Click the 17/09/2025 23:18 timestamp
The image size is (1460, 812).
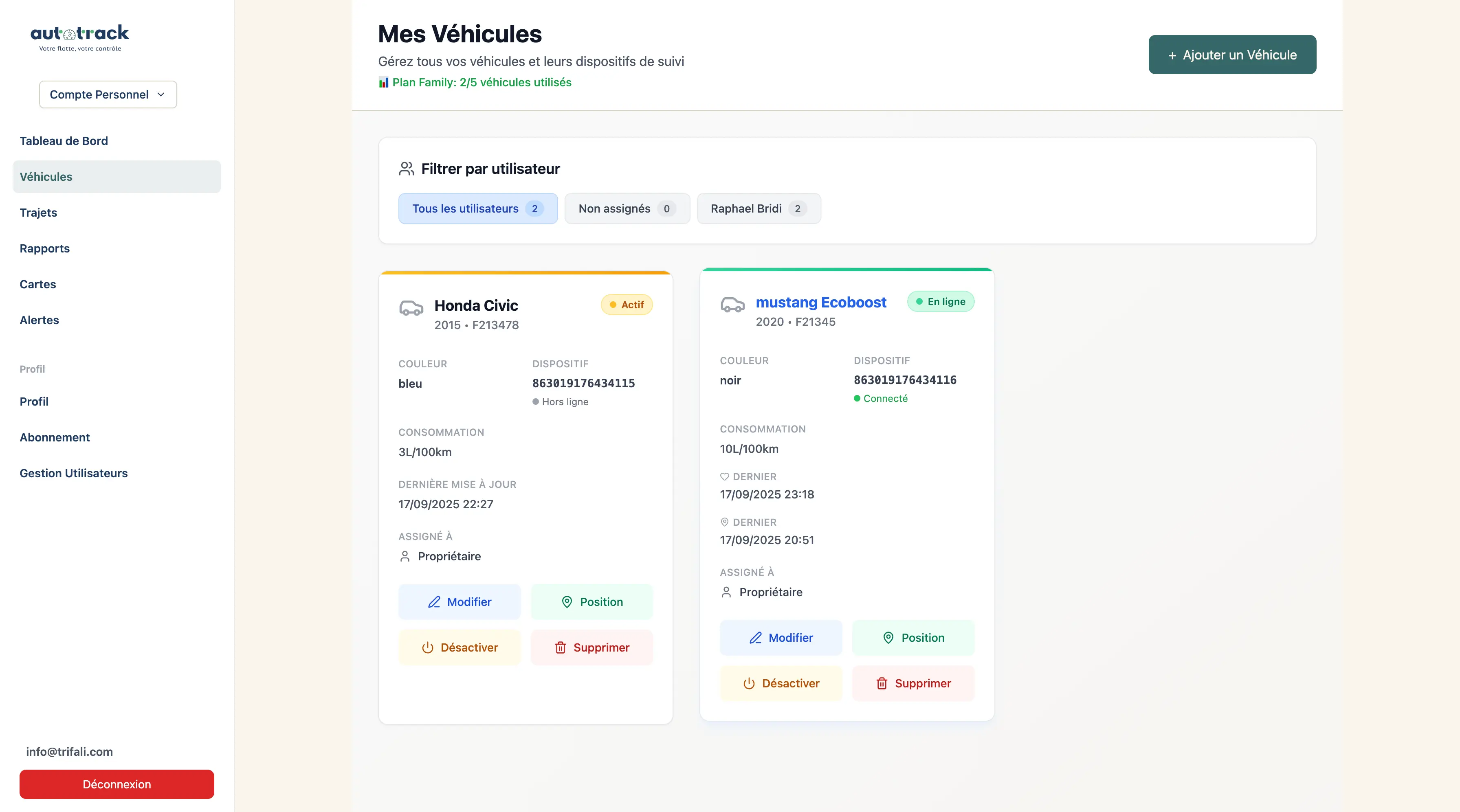click(767, 495)
